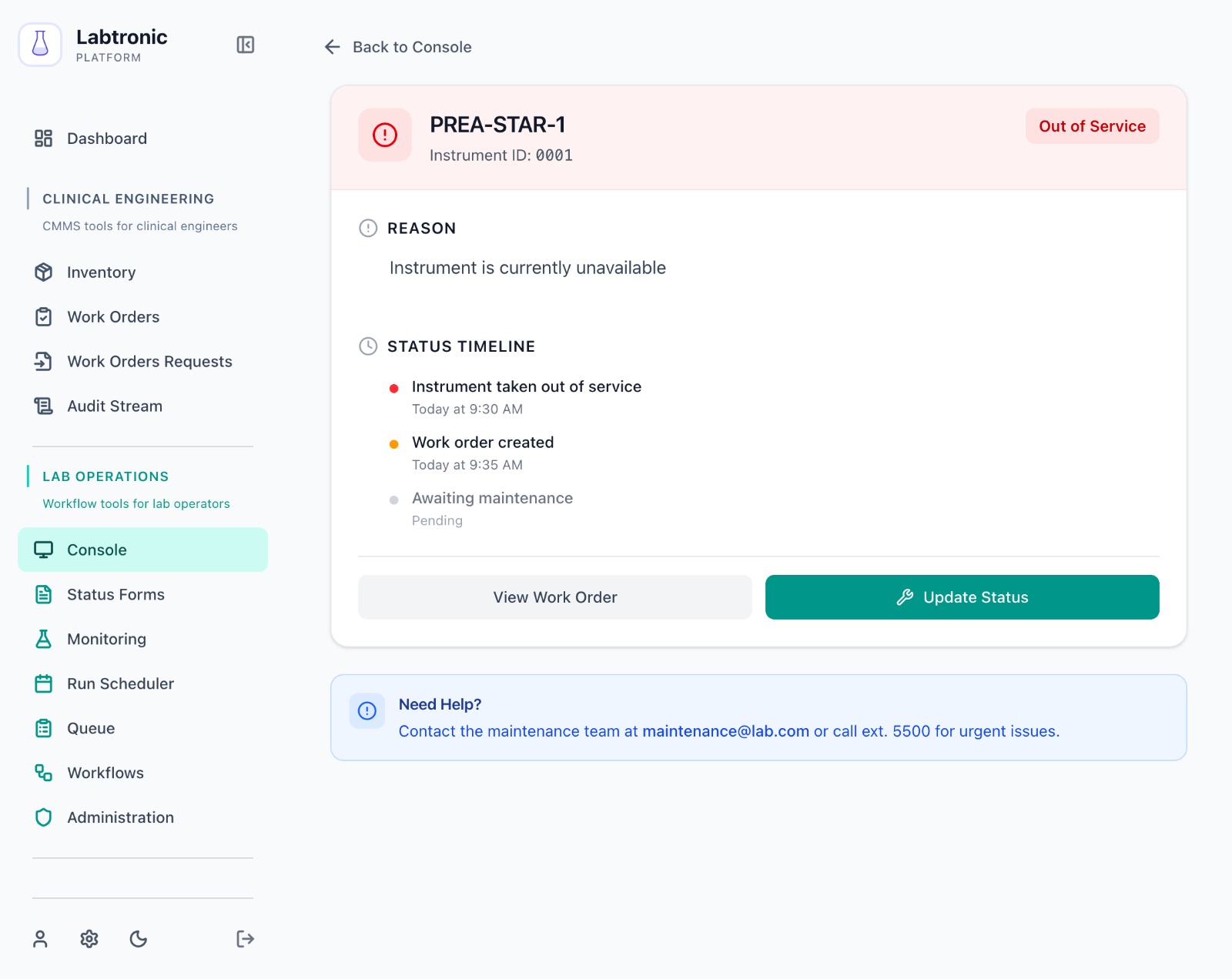Screen dimensions: 1232x979
Task: Click the Need Help info icon
Action: pos(367,710)
